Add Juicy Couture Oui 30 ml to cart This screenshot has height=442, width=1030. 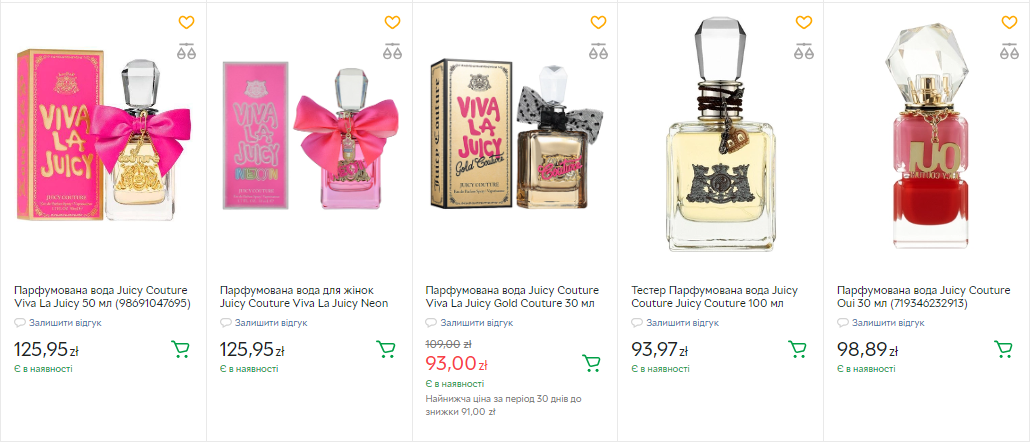pos(1003,349)
